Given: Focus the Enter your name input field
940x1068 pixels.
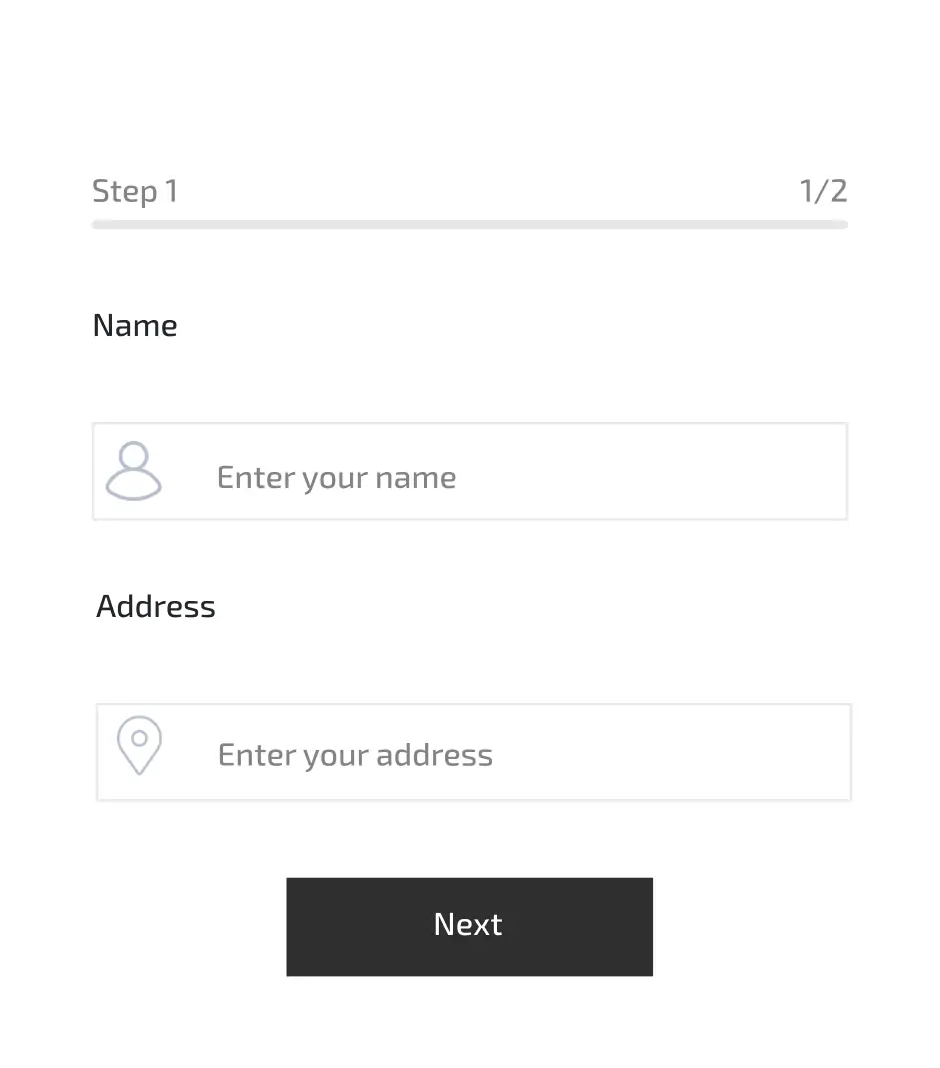Looking at the screenshot, I should click(x=470, y=471).
